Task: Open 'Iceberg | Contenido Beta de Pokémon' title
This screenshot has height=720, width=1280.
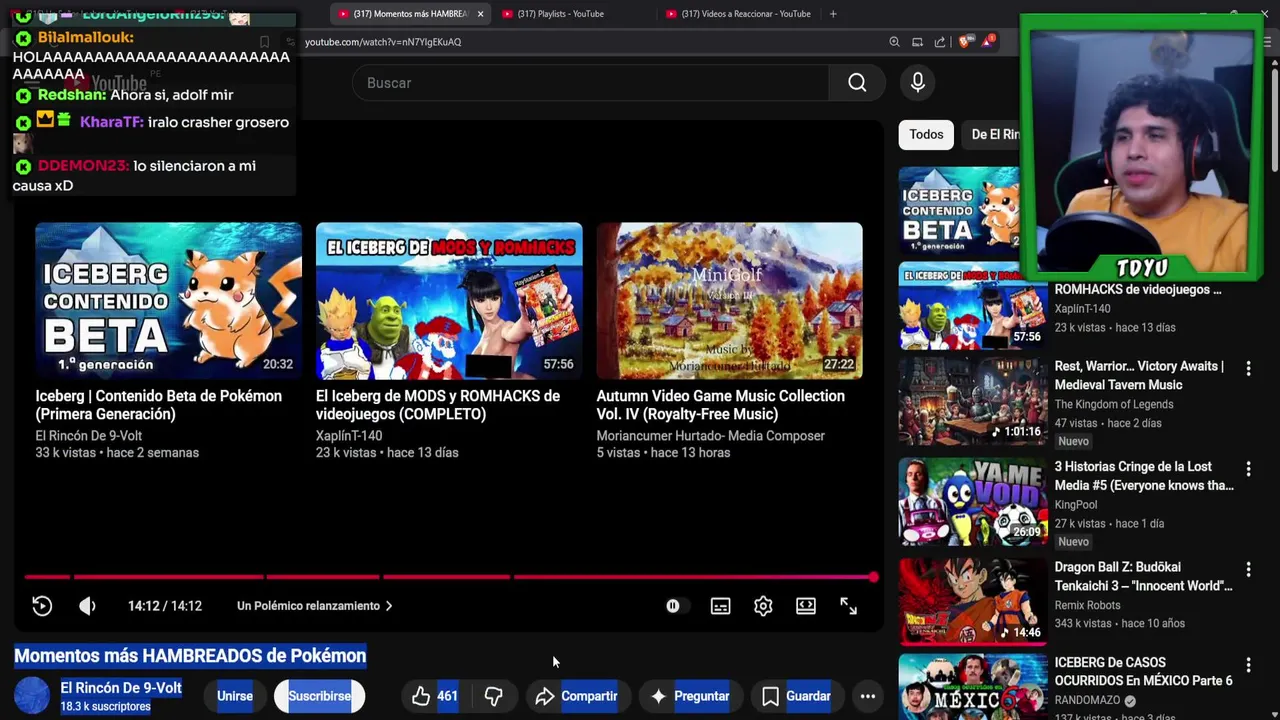Action: pos(158,405)
